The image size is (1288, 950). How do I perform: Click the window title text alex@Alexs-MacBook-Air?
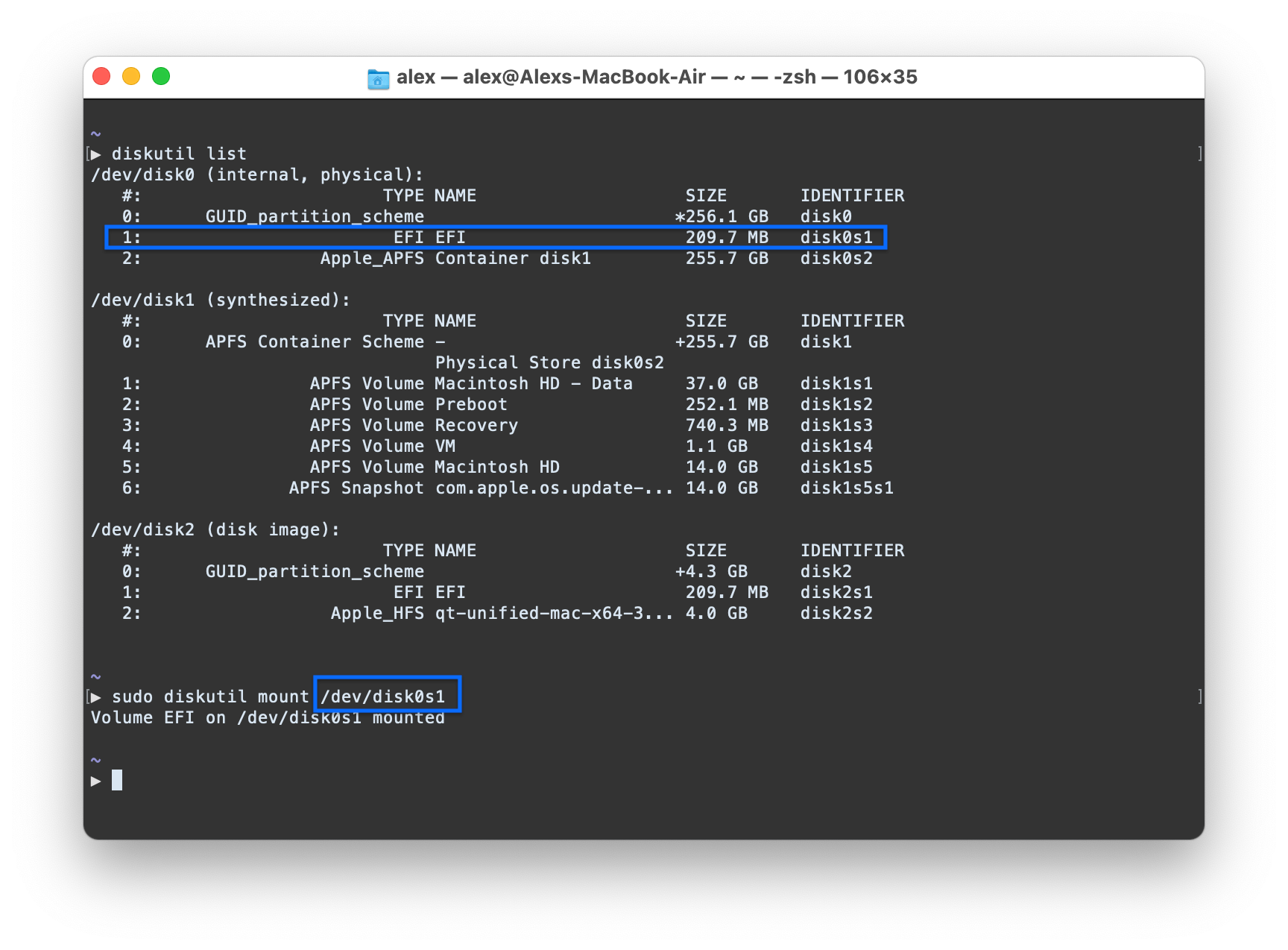[x=584, y=77]
